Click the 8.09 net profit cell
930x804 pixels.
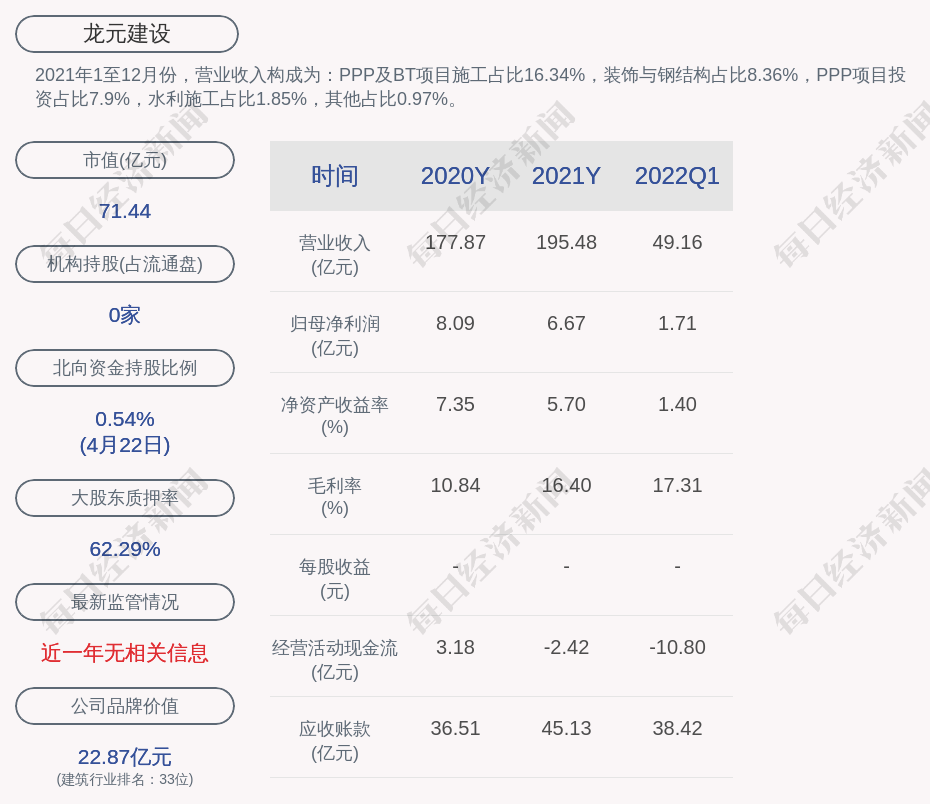(455, 324)
